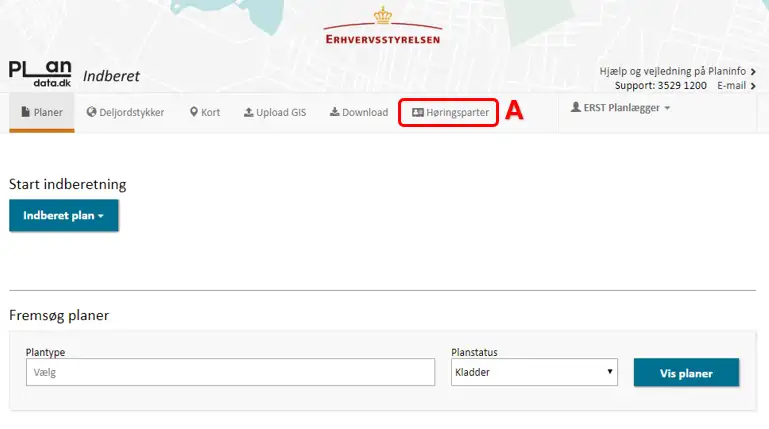769x429 pixels.
Task: Click the arrow icon after Planinfo help link
Action: click(752, 72)
